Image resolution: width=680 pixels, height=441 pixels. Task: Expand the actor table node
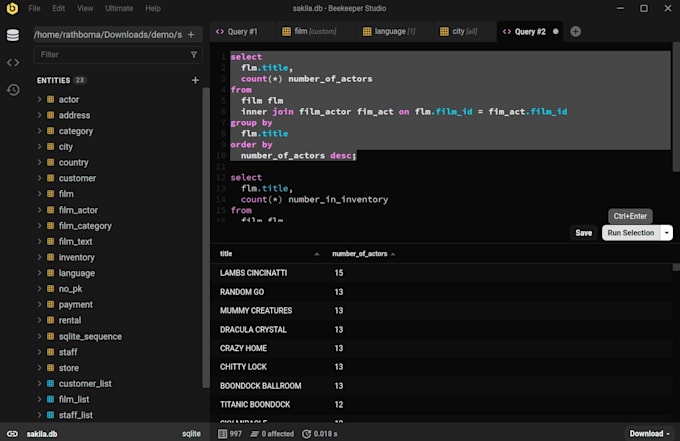pyautogui.click(x=39, y=99)
